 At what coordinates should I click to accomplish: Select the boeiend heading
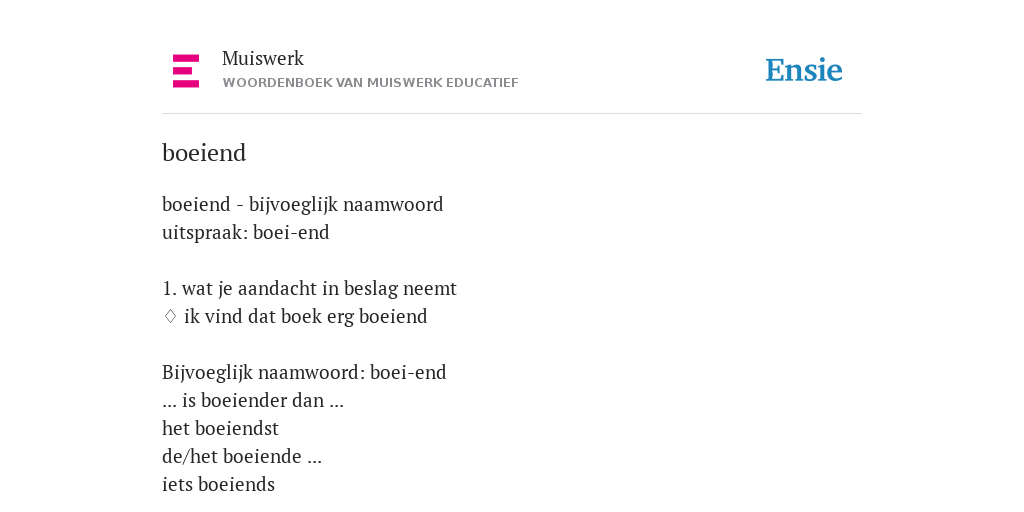[x=204, y=153]
